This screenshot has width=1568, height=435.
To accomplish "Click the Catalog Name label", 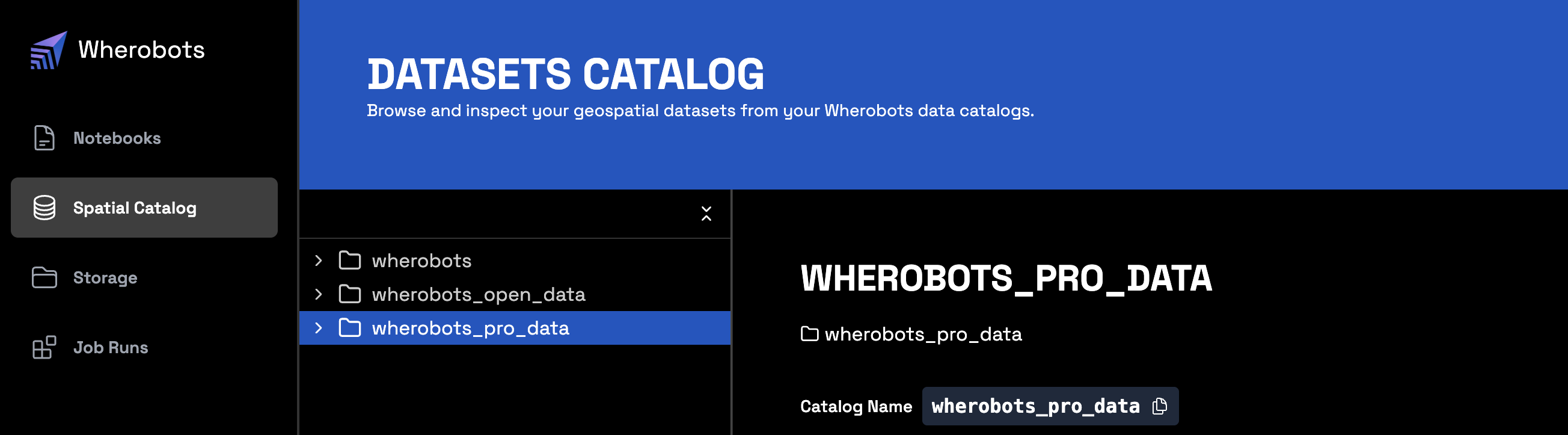I will pos(856,406).
